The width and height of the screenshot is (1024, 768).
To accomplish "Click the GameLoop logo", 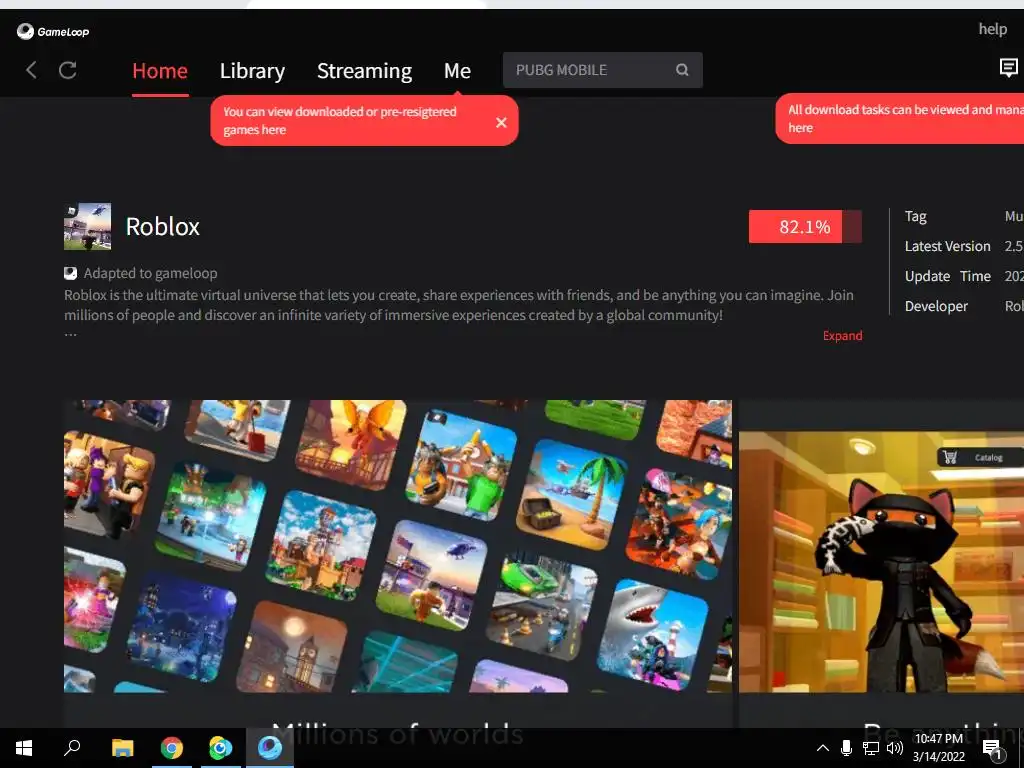I will [x=53, y=31].
